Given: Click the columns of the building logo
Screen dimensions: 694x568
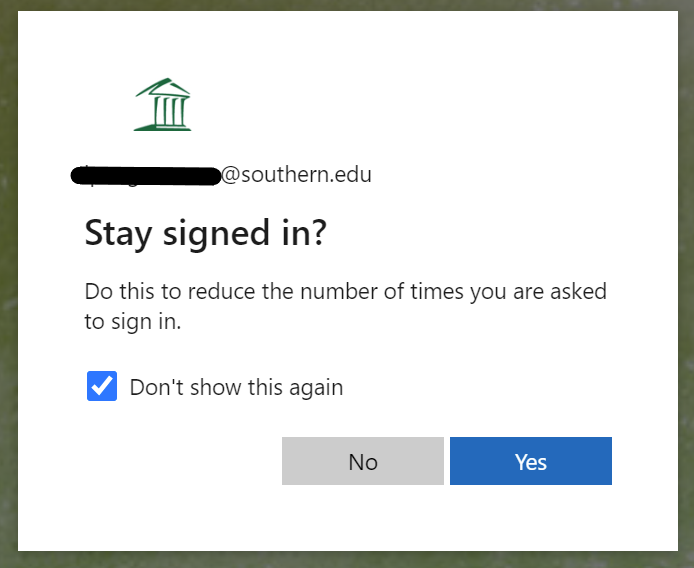Looking at the screenshot, I should point(167,109).
